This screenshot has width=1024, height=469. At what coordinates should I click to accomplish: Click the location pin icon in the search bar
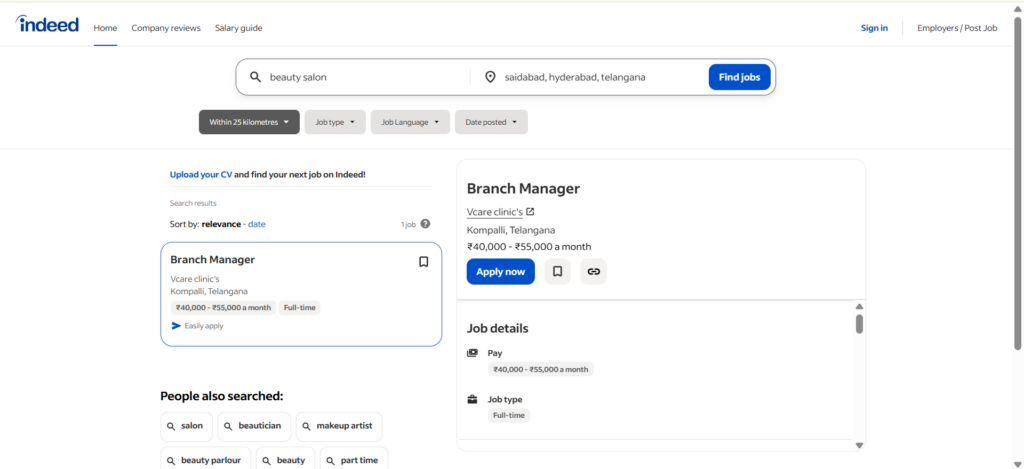[x=490, y=77]
